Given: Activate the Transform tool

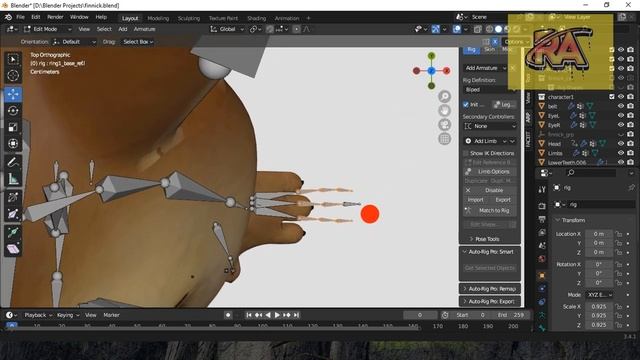Looking at the screenshot, I should coord(13,144).
